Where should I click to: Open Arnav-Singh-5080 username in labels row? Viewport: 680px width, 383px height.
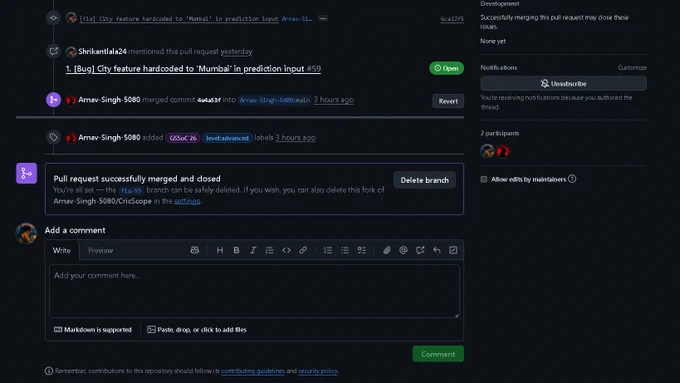[109, 137]
